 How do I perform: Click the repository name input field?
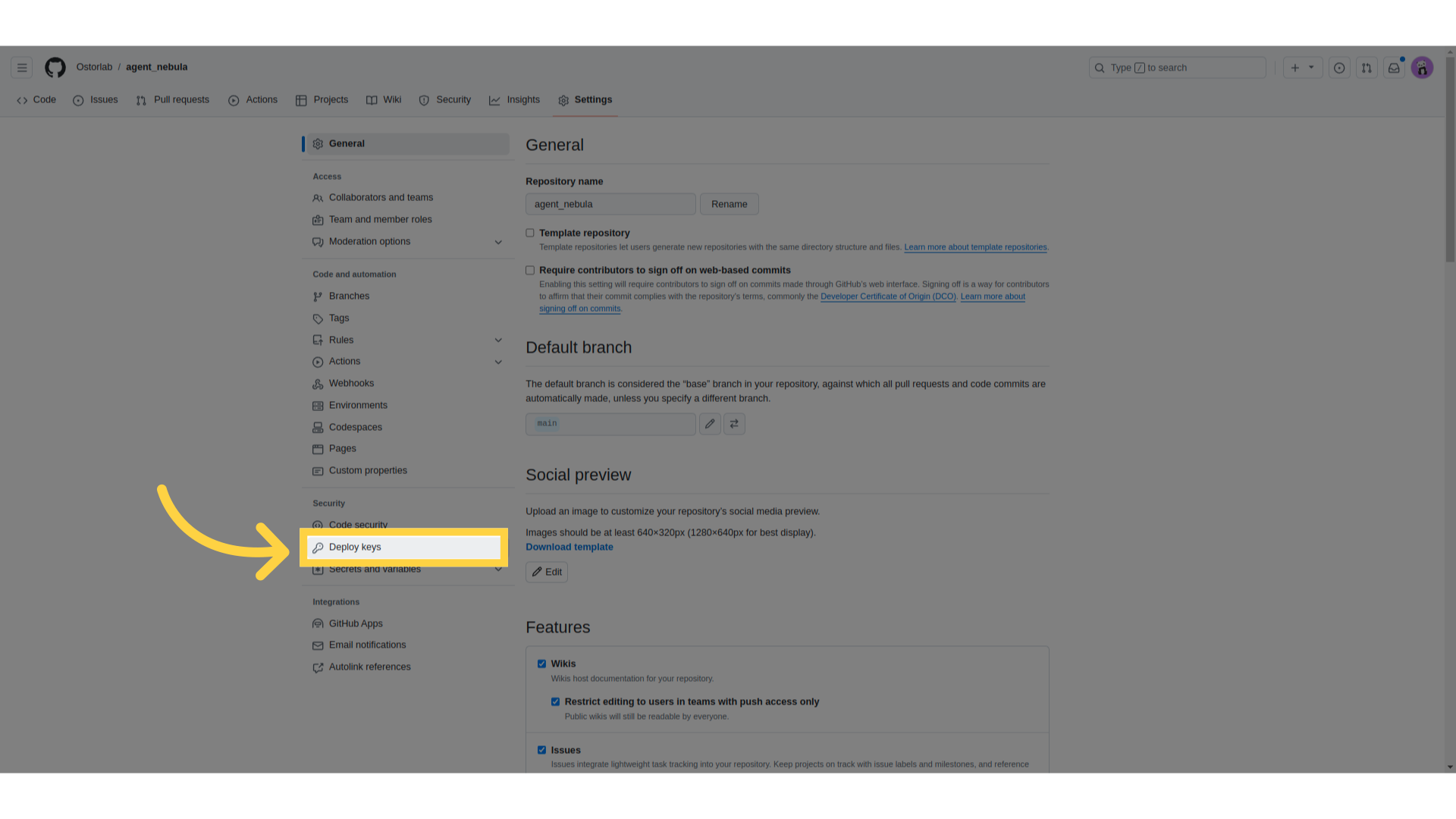pyautogui.click(x=611, y=204)
